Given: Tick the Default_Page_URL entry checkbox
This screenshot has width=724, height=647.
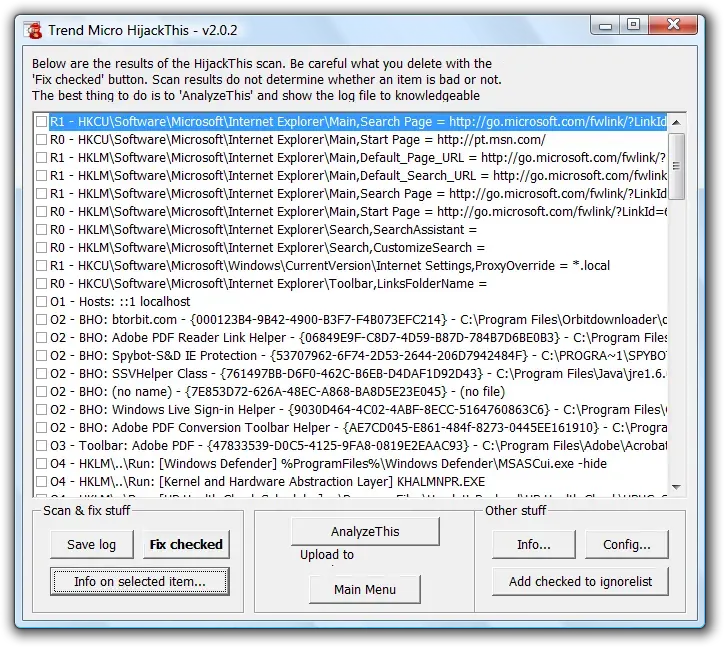Looking at the screenshot, I should (42, 157).
